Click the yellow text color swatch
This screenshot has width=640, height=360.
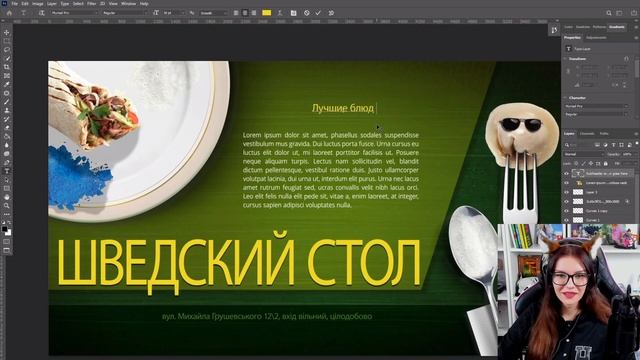tap(267, 13)
